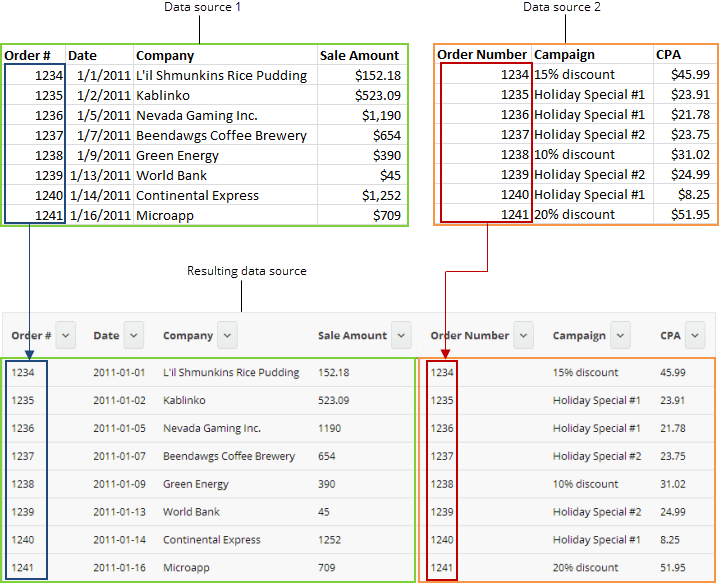This screenshot has width=719, height=584.
Task: Open the Sale Amount column dropdown
Action: tap(401, 335)
